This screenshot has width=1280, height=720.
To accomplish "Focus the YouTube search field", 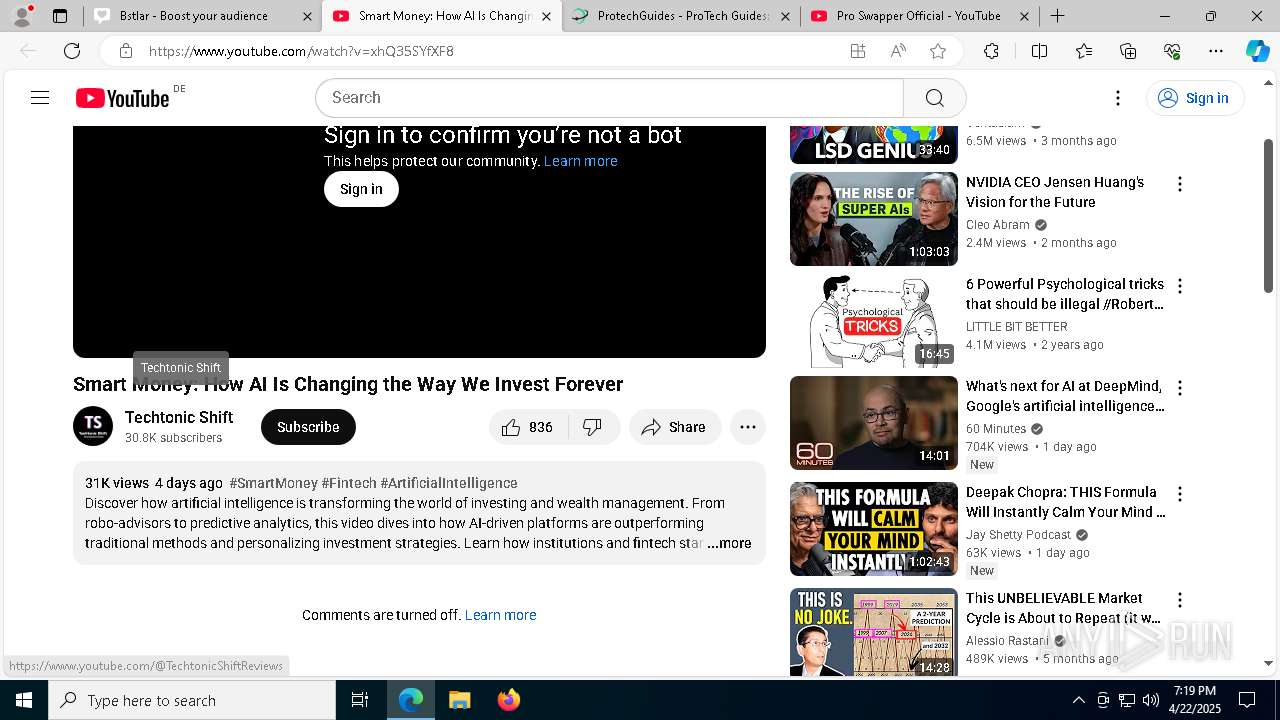I will pyautogui.click(x=610, y=98).
